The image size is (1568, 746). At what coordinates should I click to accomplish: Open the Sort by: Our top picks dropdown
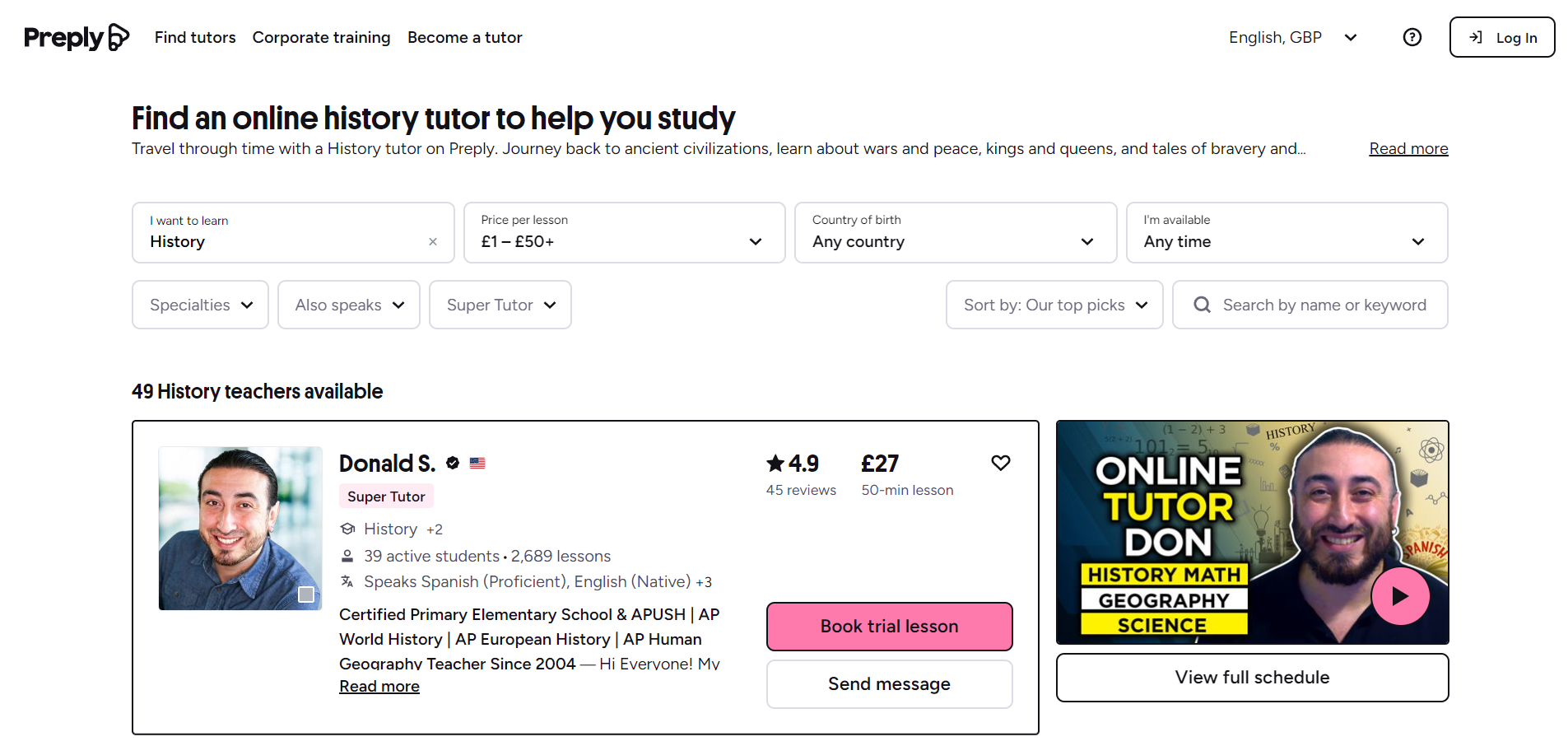point(1054,305)
